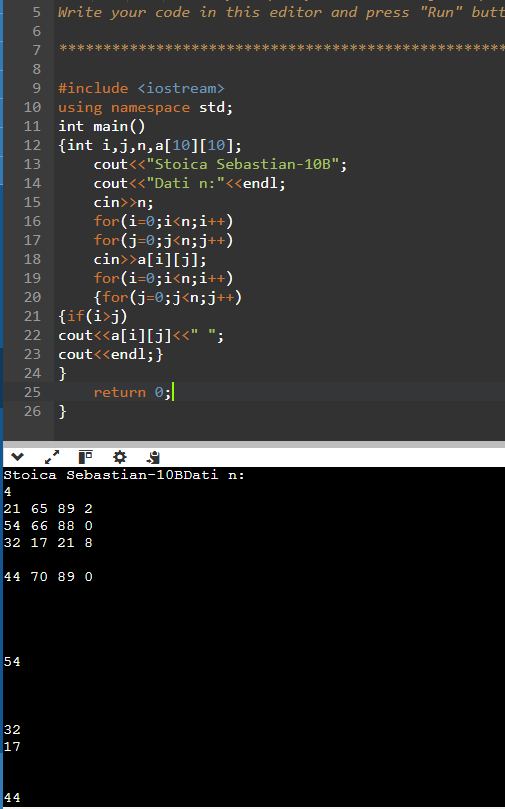Screen dimensions: 505x809
Task: Collapse the console with the chevron icon
Action: click(x=18, y=457)
